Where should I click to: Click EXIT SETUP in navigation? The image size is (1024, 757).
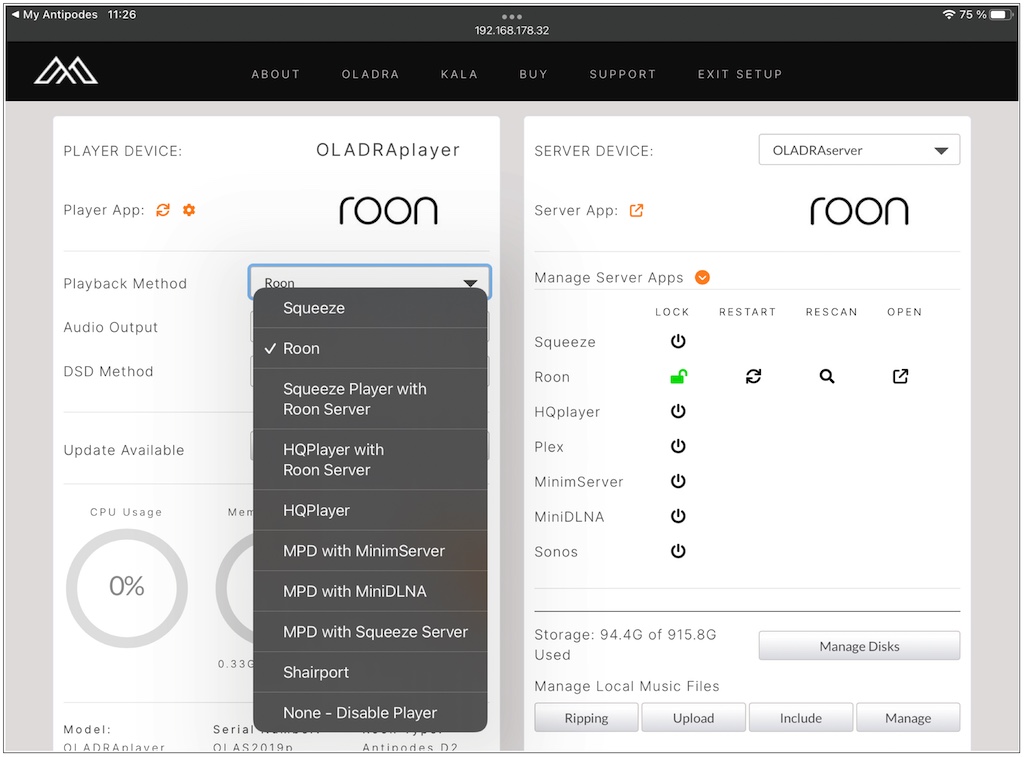[740, 74]
